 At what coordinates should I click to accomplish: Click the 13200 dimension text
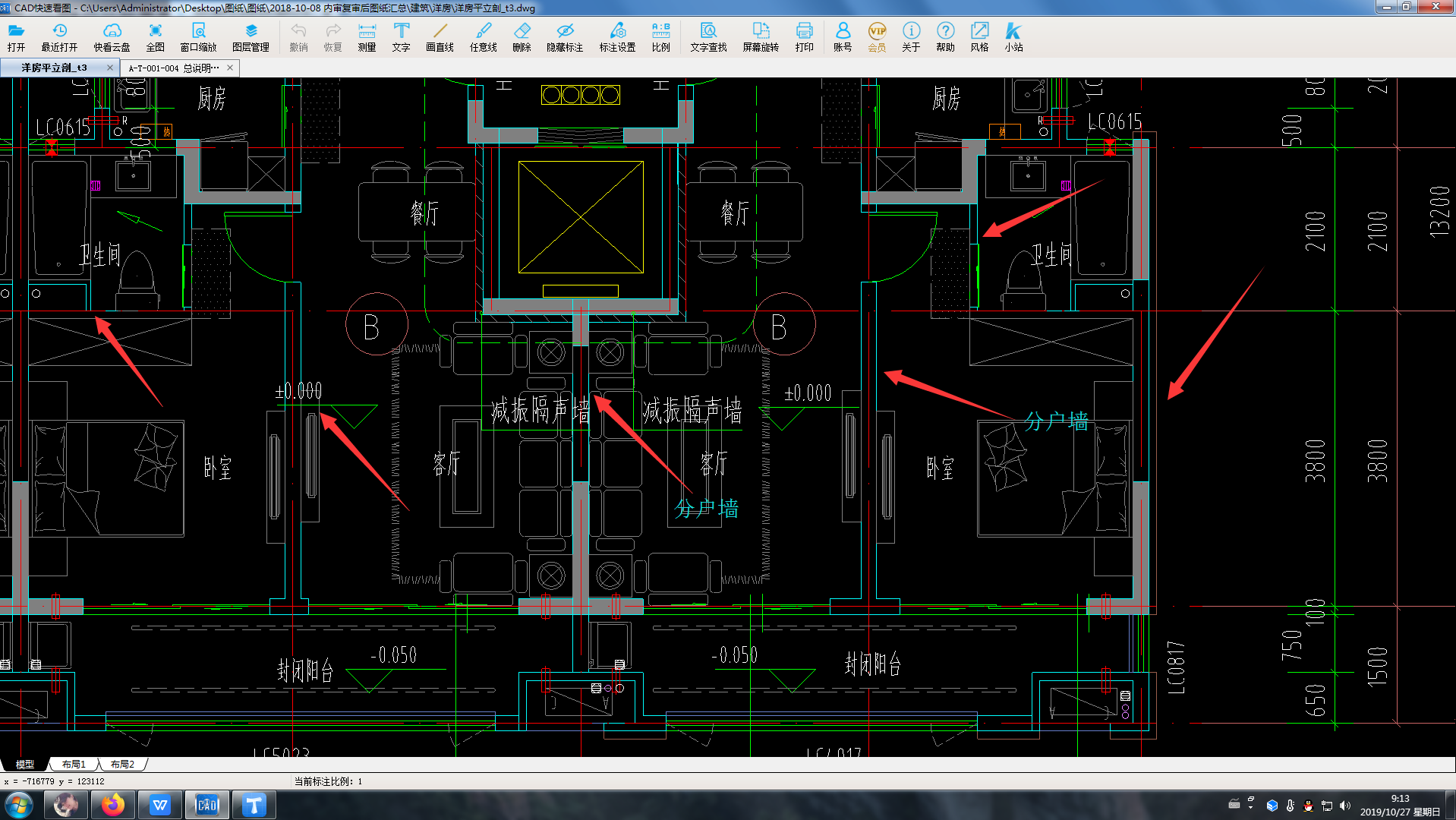pyautogui.click(x=1439, y=211)
